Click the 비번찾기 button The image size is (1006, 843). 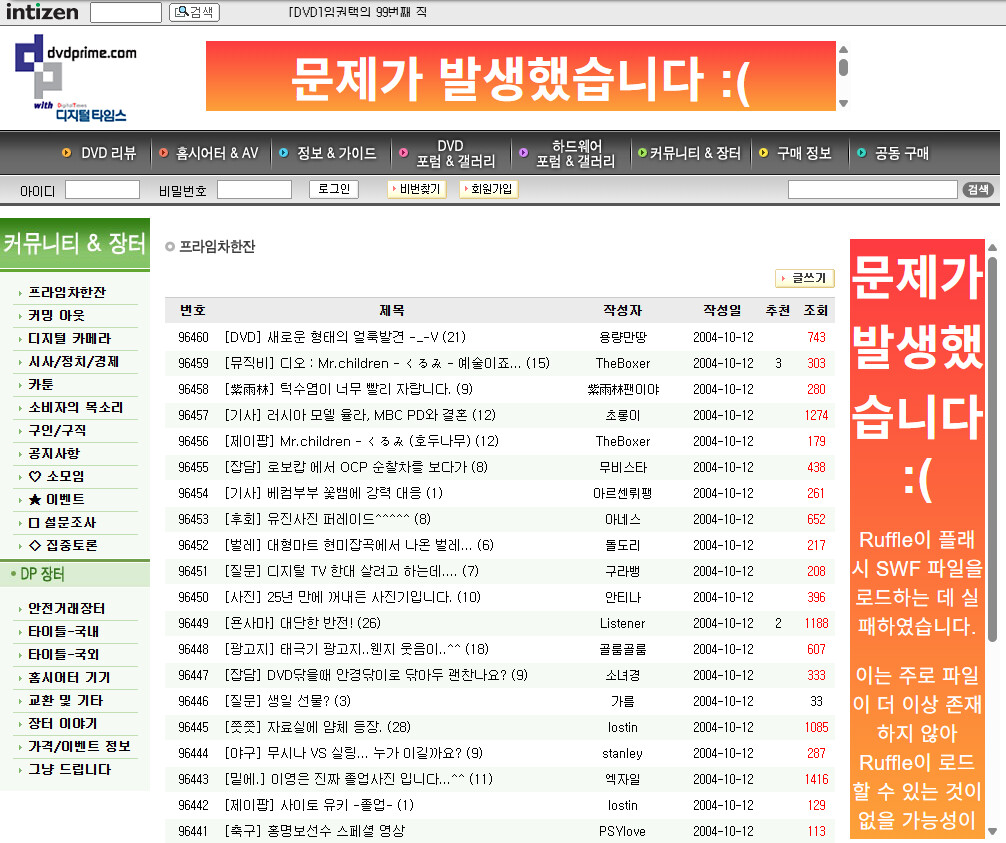coord(417,189)
